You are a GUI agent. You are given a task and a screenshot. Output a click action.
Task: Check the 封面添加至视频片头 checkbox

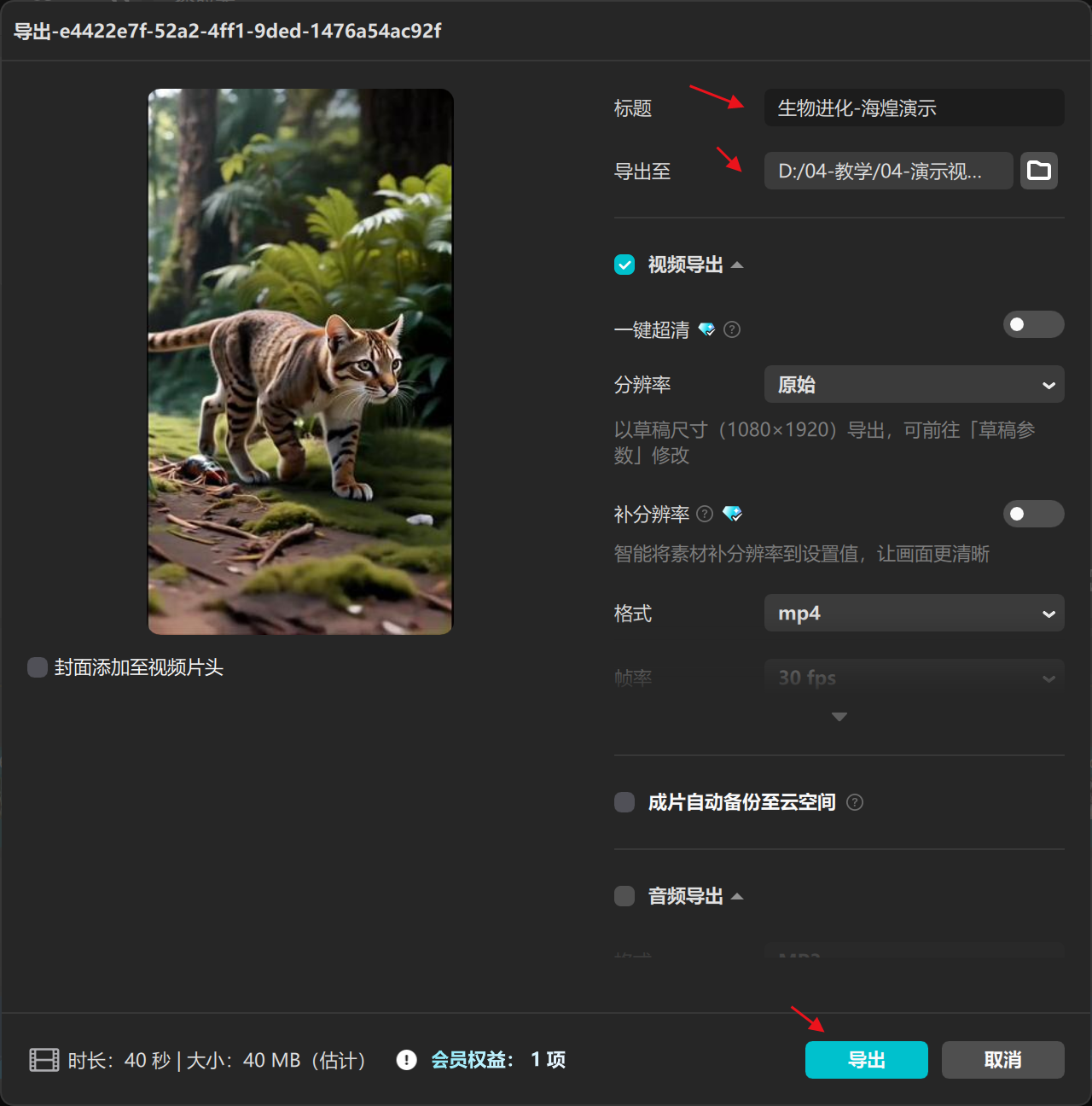coord(37,667)
